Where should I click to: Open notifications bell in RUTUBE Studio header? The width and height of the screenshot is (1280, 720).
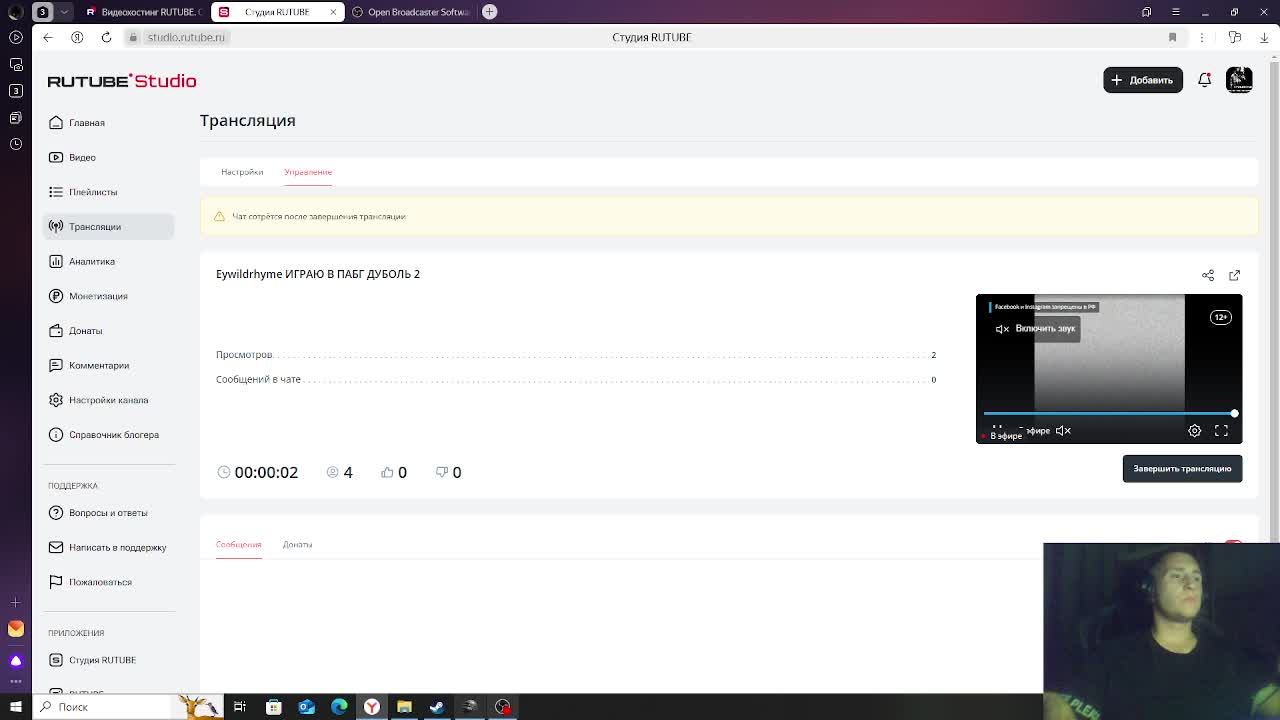click(x=1205, y=80)
